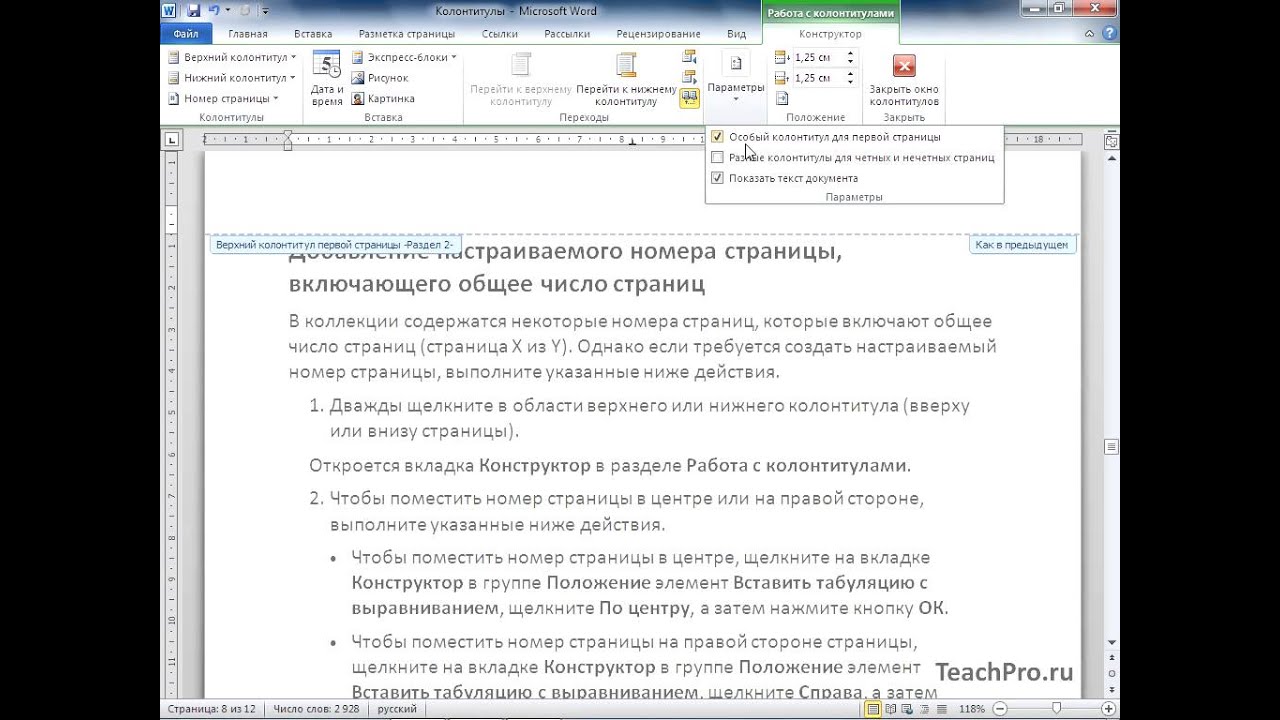Collapse the Параметры dropdown button
Screen dimensions: 1280x720
click(x=735, y=77)
